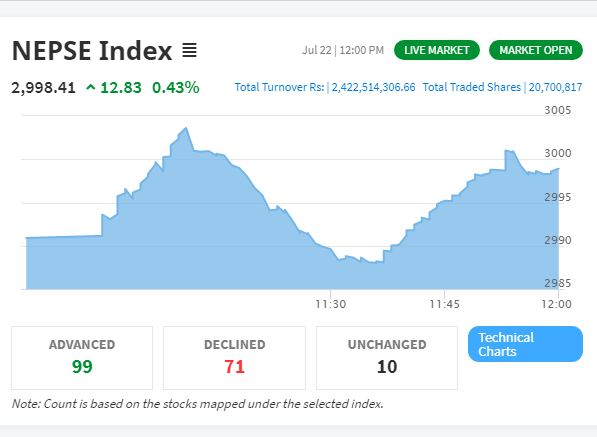Click the NEPSE Index title
Screen dimensions: 597x437
click(x=92, y=50)
